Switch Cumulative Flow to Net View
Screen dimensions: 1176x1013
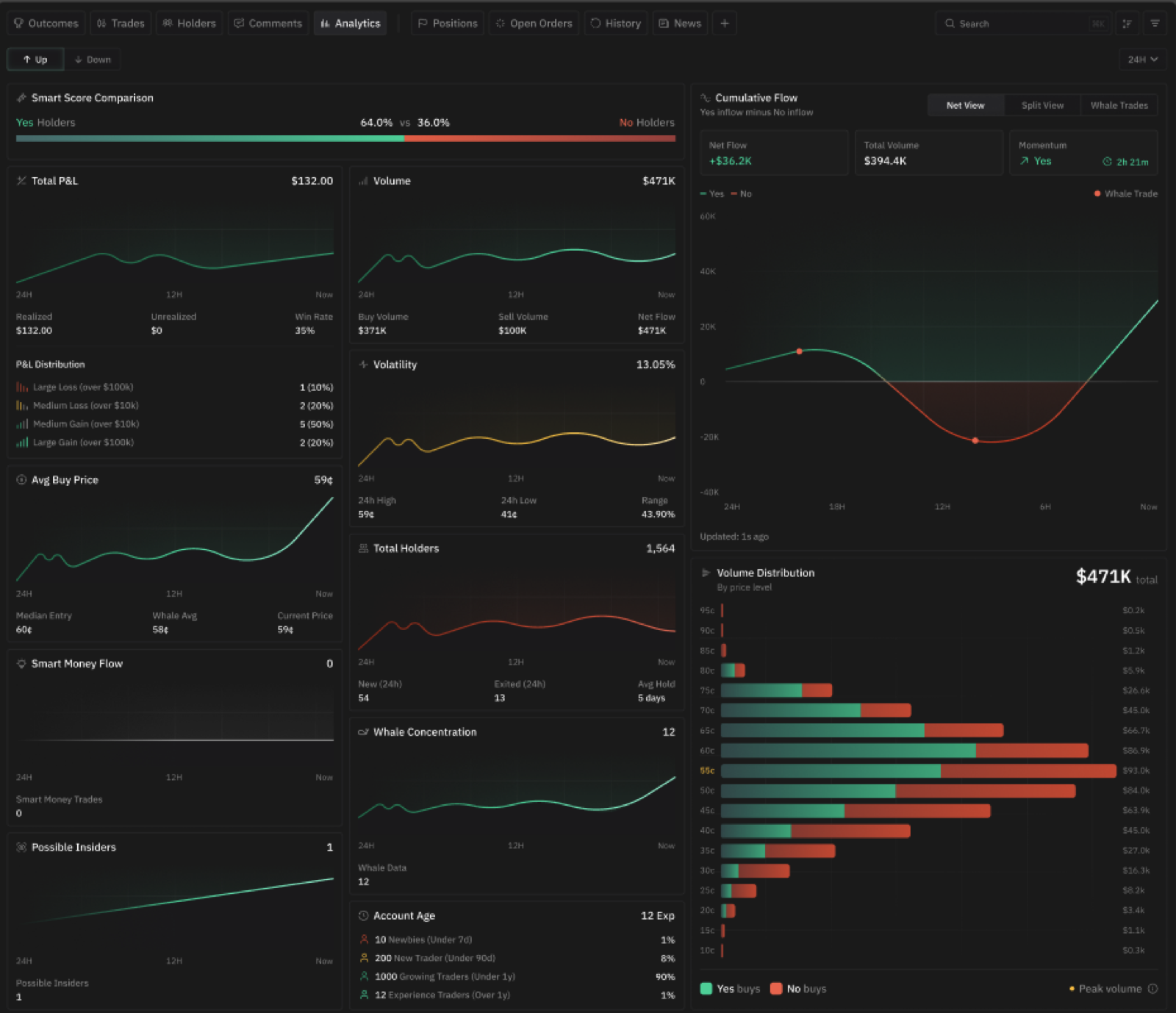[965, 105]
